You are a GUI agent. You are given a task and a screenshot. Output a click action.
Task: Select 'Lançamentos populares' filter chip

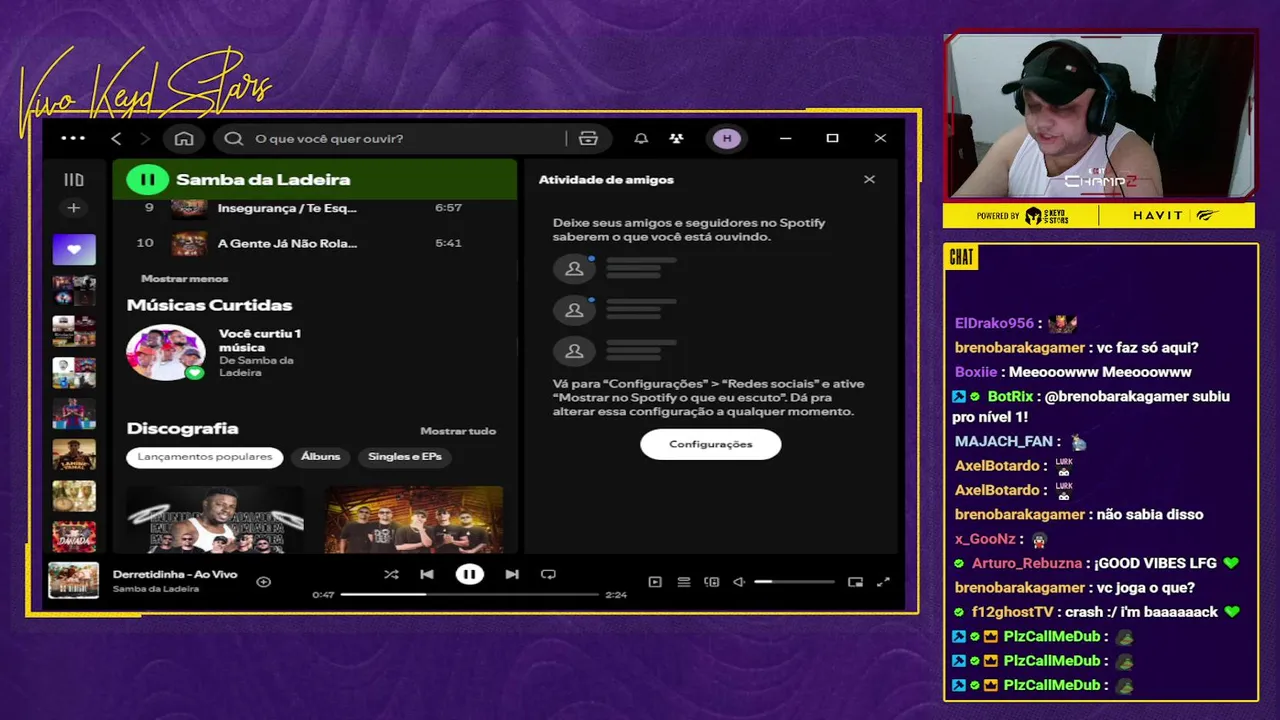[x=205, y=457]
